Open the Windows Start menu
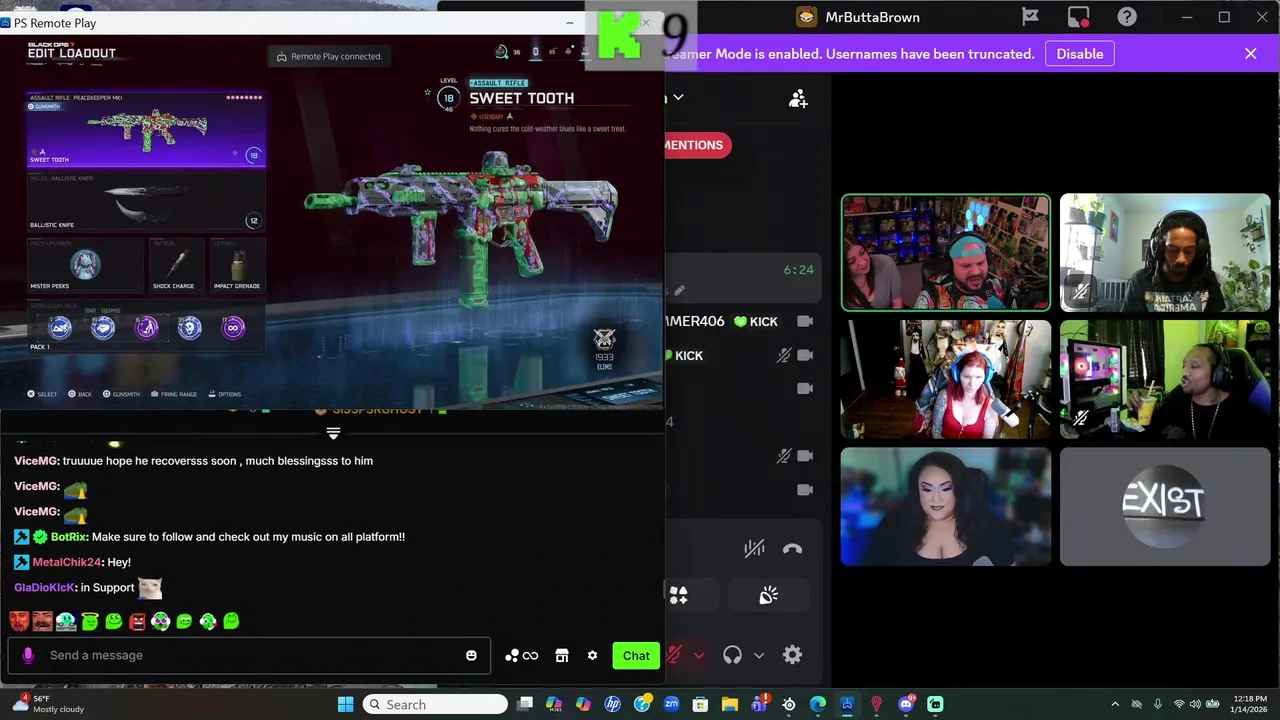The image size is (1280, 720). tap(345, 704)
